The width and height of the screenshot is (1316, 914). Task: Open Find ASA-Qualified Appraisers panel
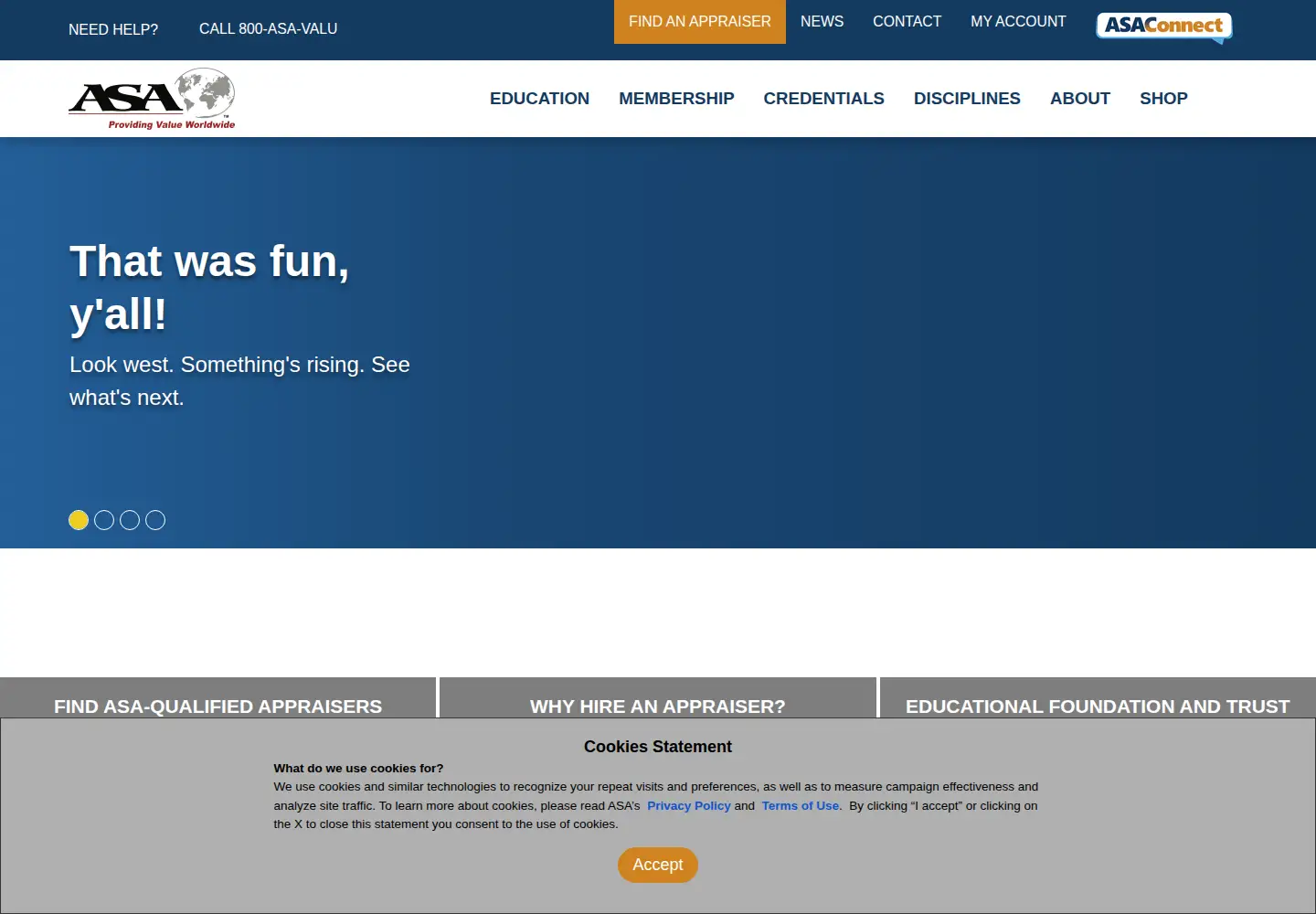pyautogui.click(x=218, y=698)
